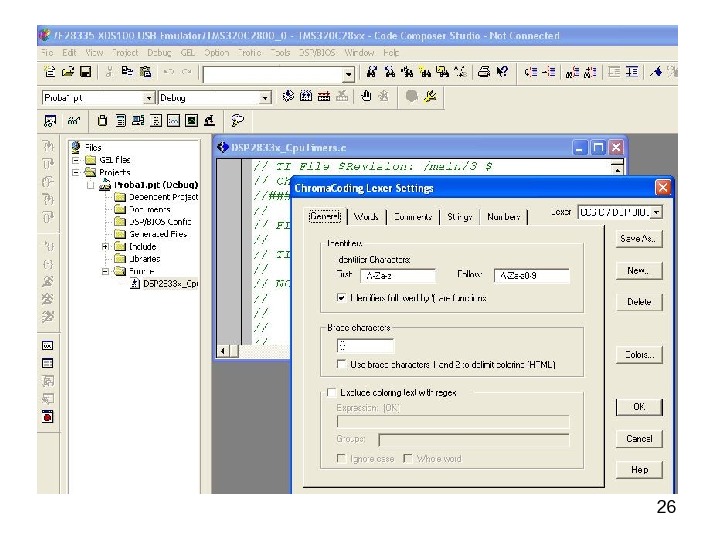This screenshot has height=540, width=720.
Task: Open the Project menu
Action: tap(125, 53)
